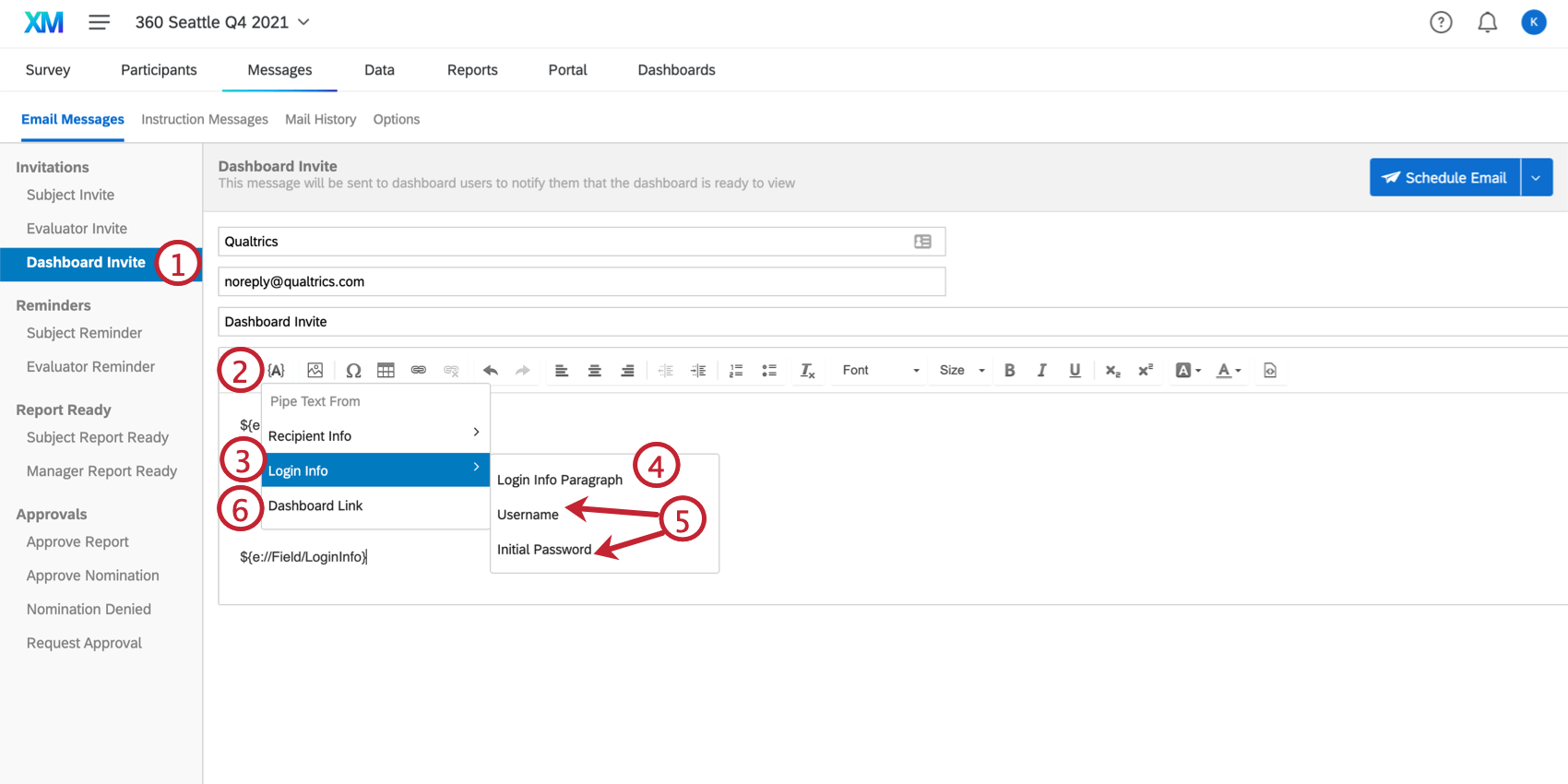The height and width of the screenshot is (784, 1568).
Task: Align text to the right
Action: (627, 371)
